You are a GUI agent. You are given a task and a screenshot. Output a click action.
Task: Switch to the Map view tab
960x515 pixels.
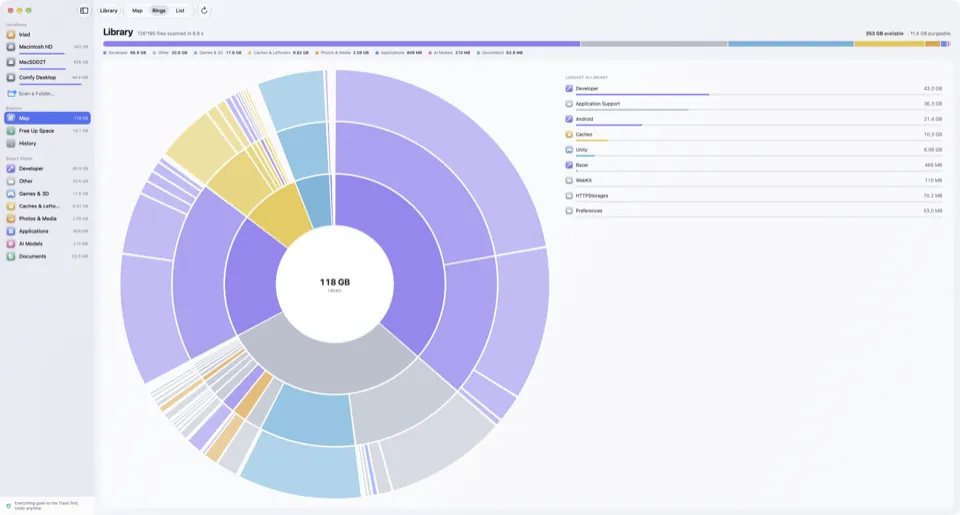click(x=137, y=10)
